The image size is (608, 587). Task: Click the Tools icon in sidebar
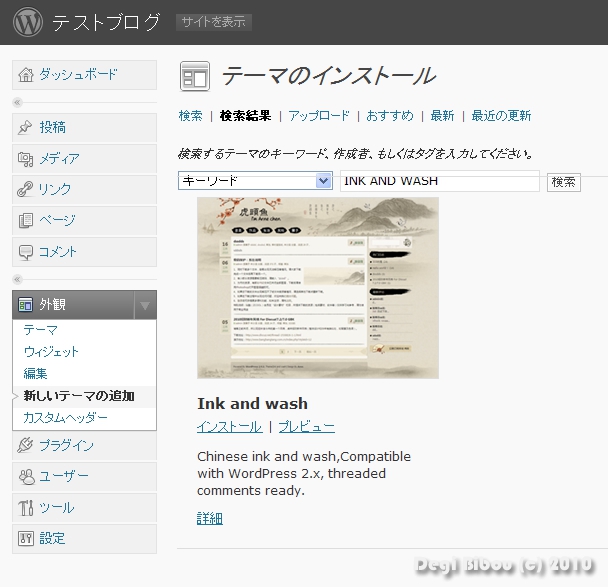point(26,508)
